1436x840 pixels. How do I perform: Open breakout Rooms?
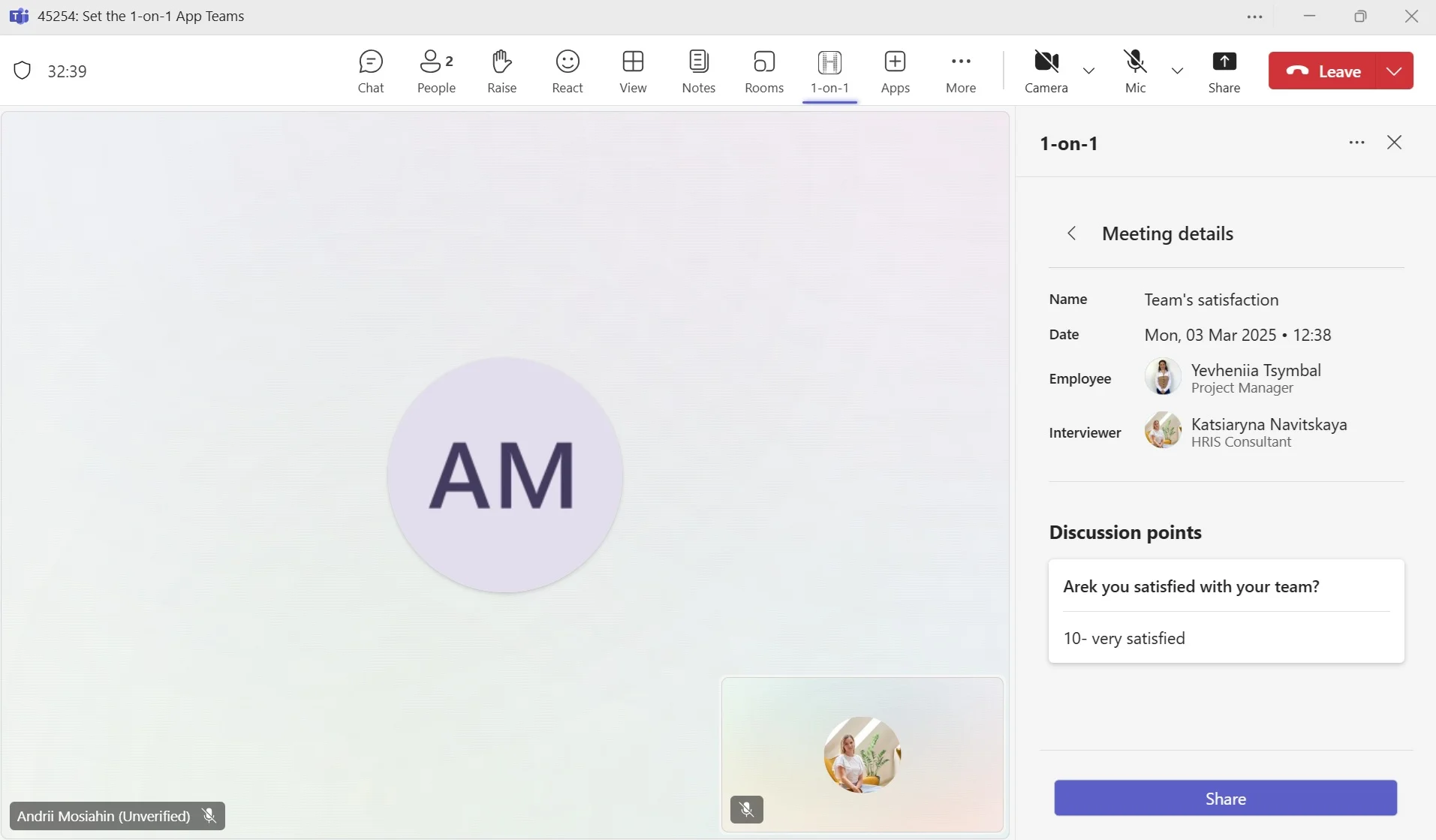(764, 71)
